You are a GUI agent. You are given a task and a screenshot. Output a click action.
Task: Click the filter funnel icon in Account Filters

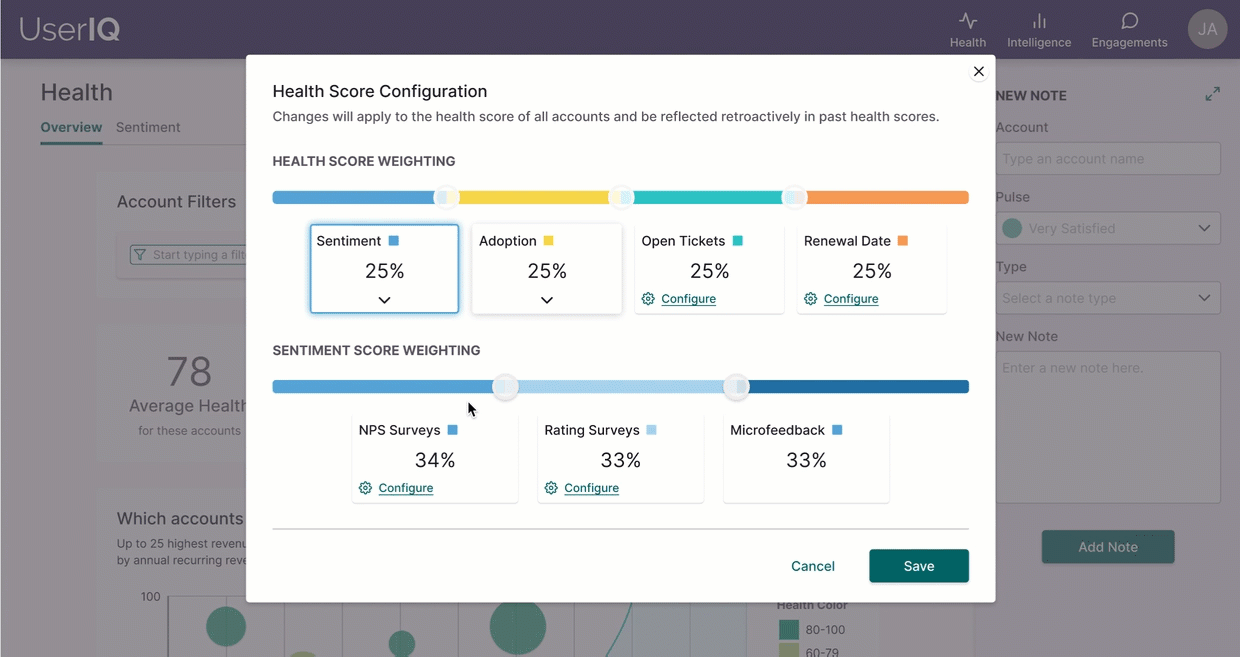coord(139,255)
